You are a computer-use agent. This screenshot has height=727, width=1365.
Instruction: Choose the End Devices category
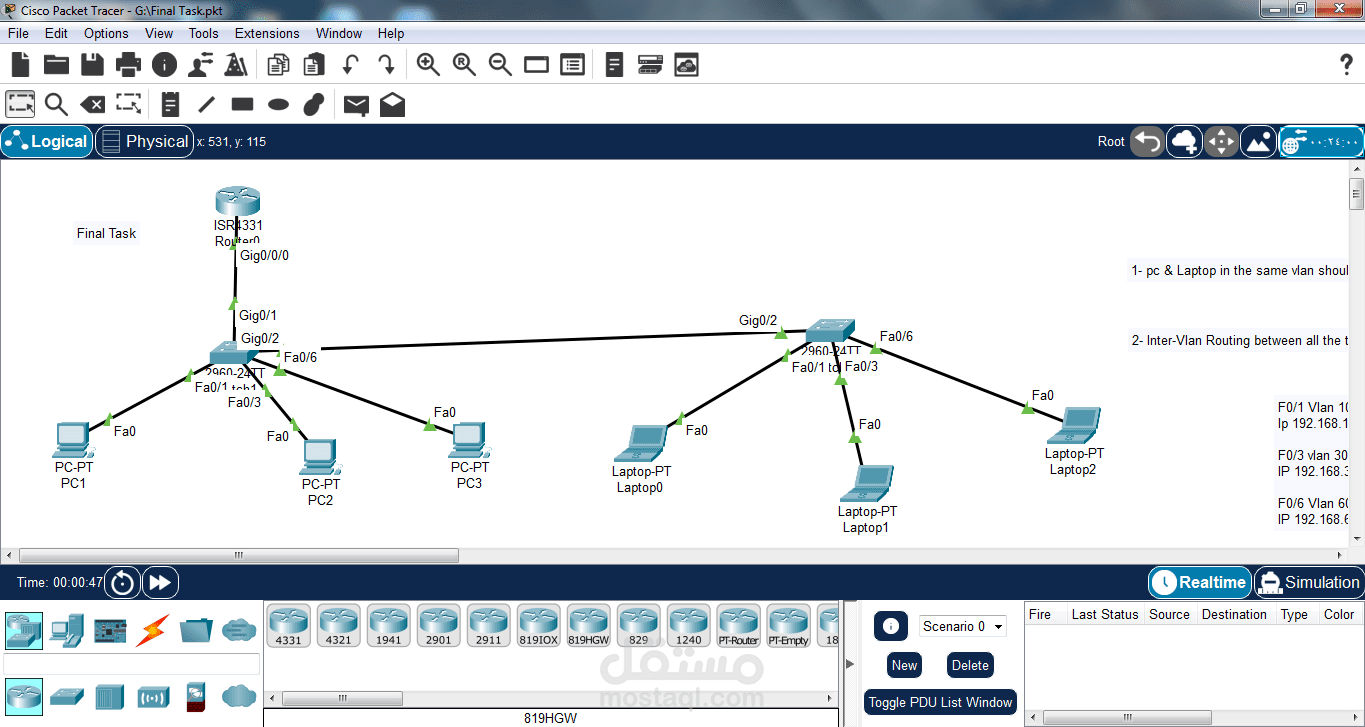point(67,630)
